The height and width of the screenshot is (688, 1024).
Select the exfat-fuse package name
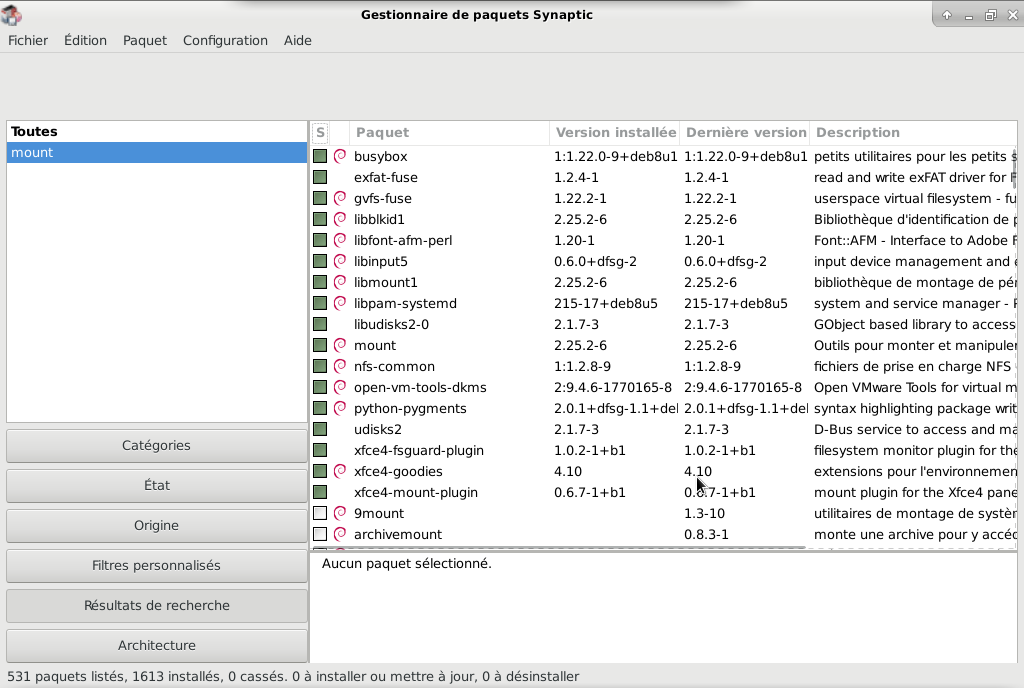click(385, 177)
